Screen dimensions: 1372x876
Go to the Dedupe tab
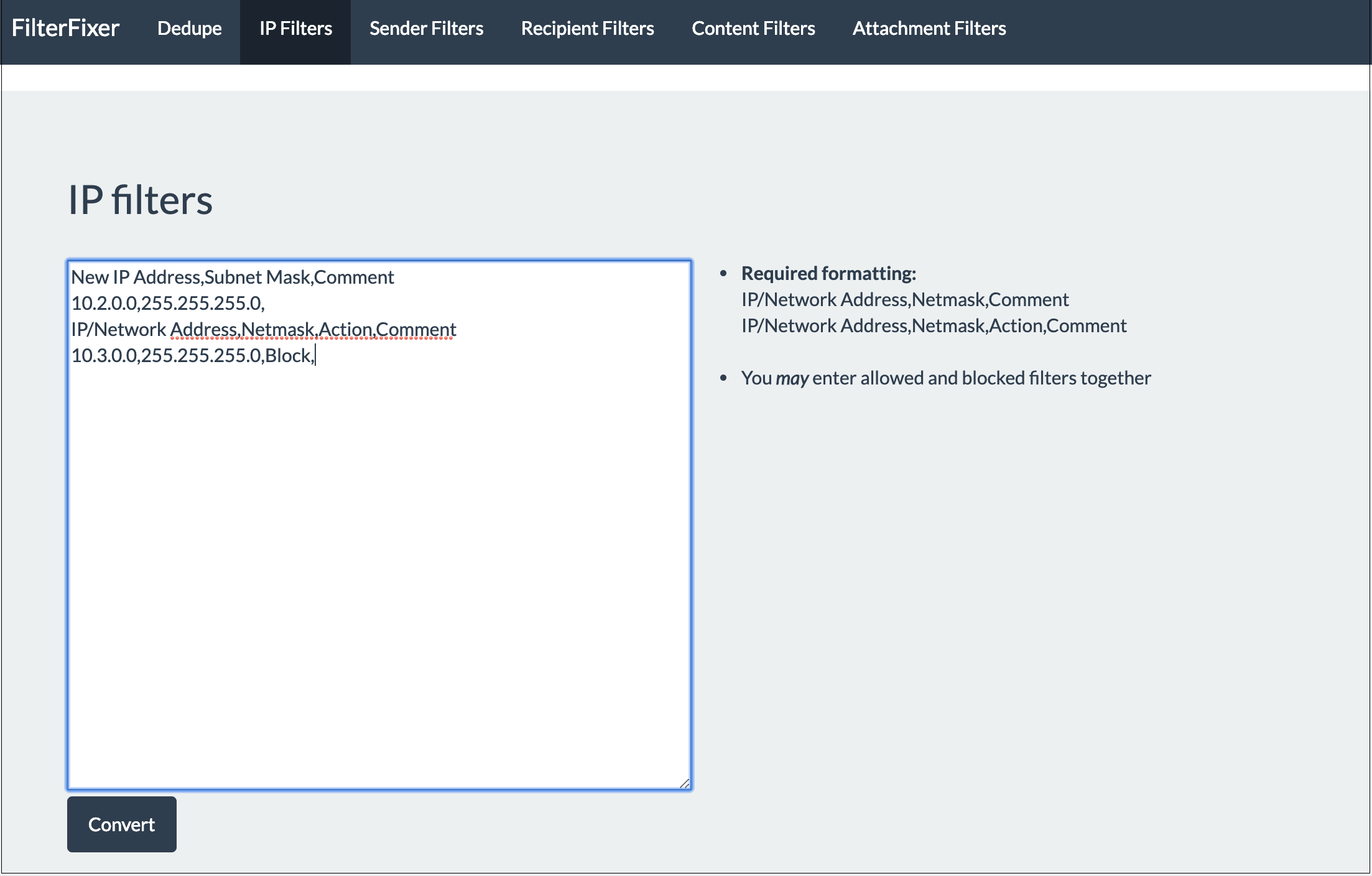[190, 29]
